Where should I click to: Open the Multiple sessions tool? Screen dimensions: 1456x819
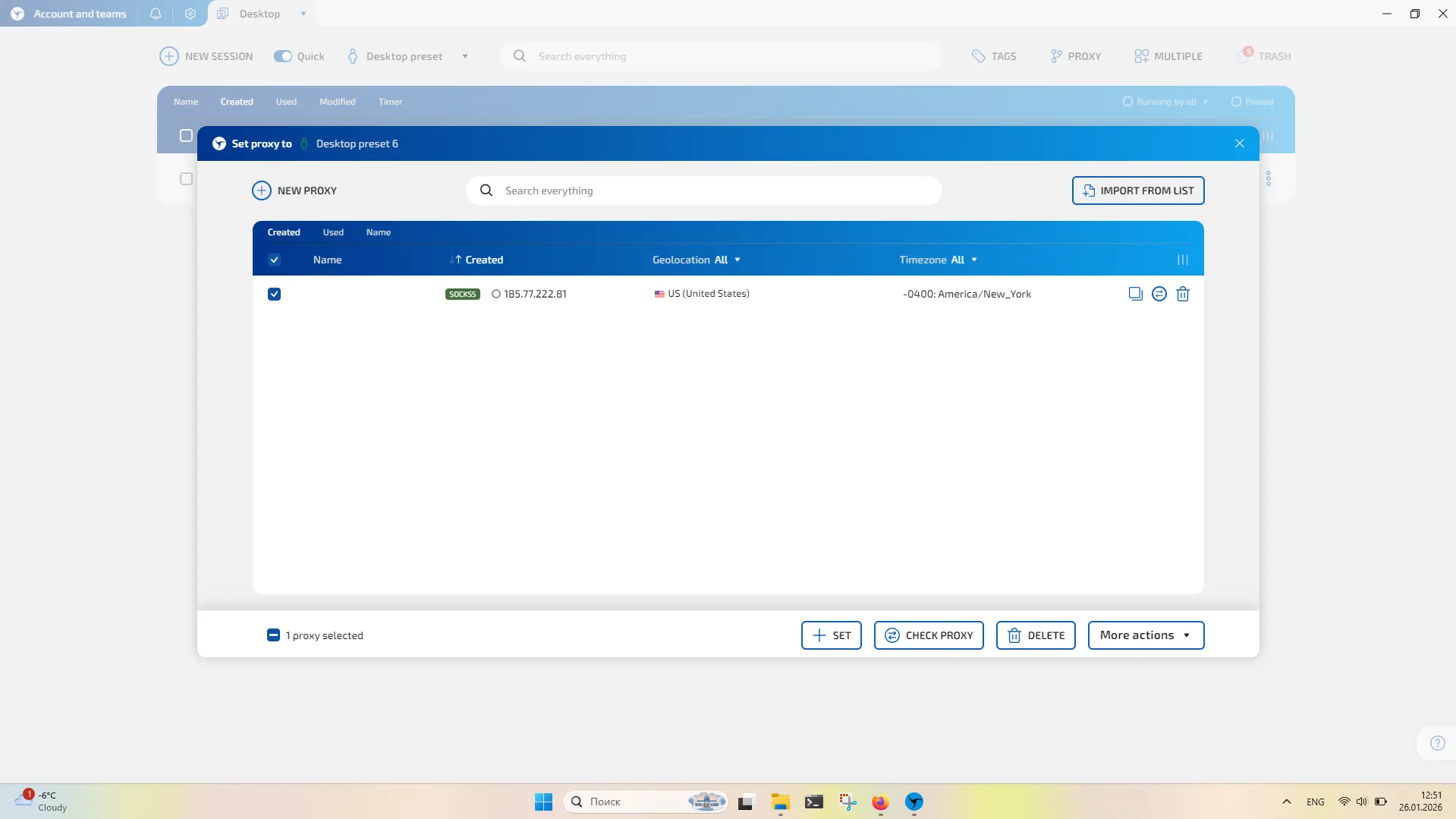pyautogui.click(x=1168, y=56)
